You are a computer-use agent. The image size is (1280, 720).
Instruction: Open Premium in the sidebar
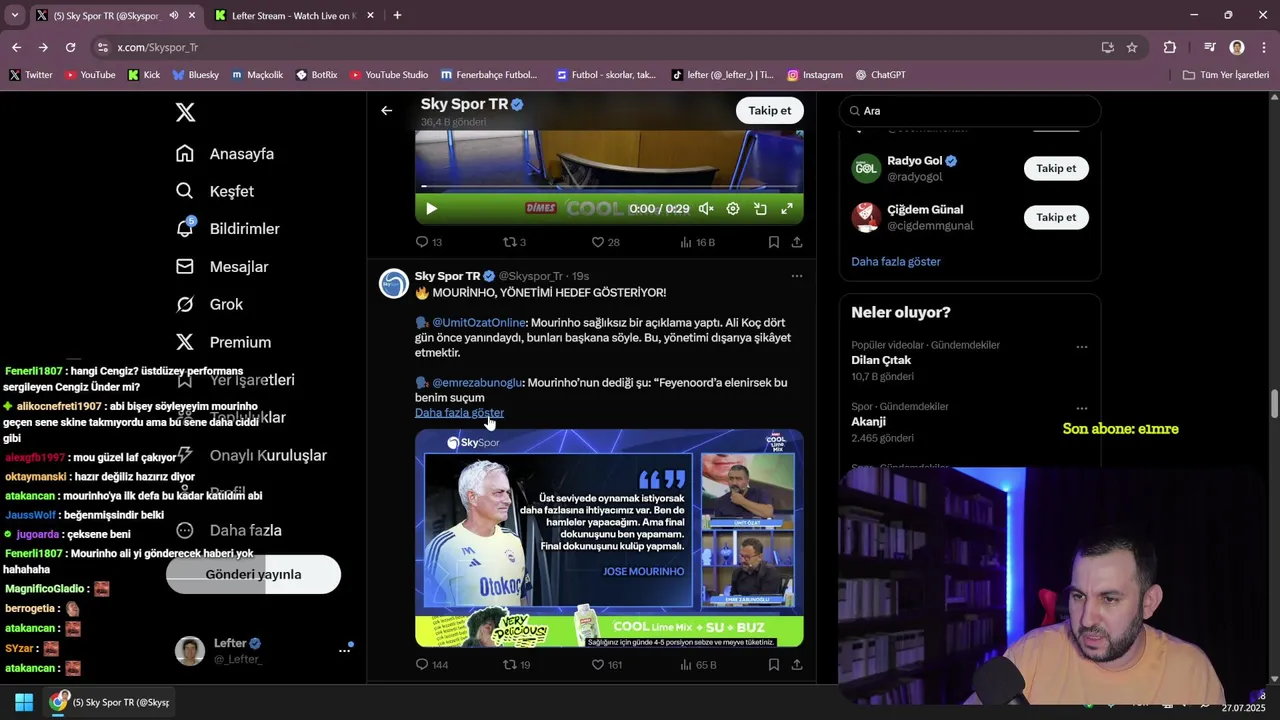pos(223,342)
